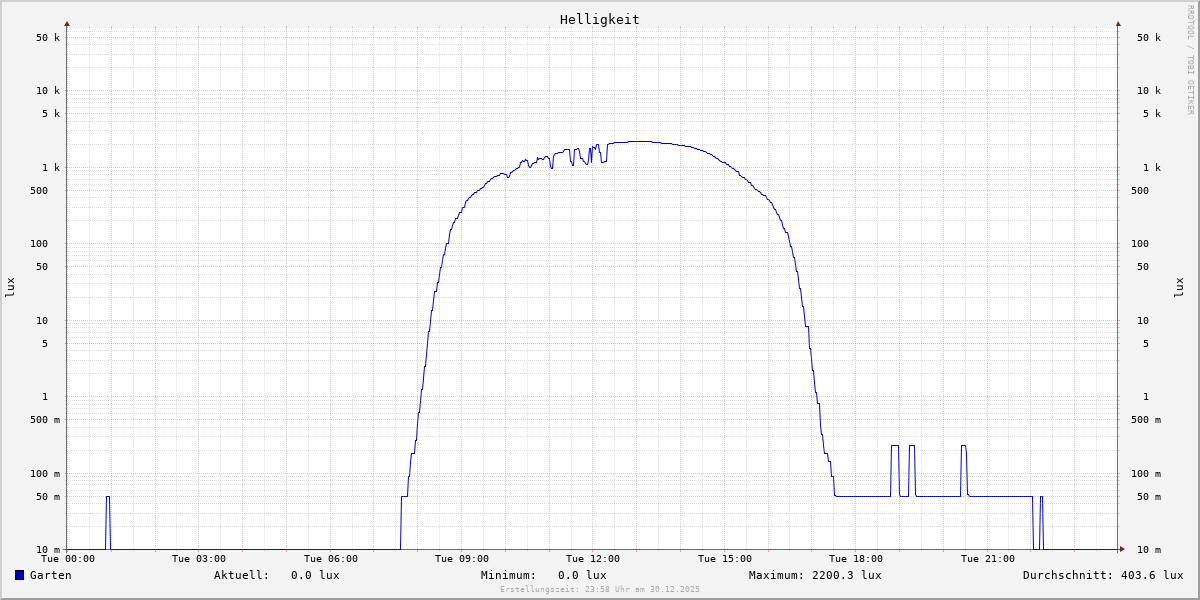Select the Garten legend label

tap(50, 575)
